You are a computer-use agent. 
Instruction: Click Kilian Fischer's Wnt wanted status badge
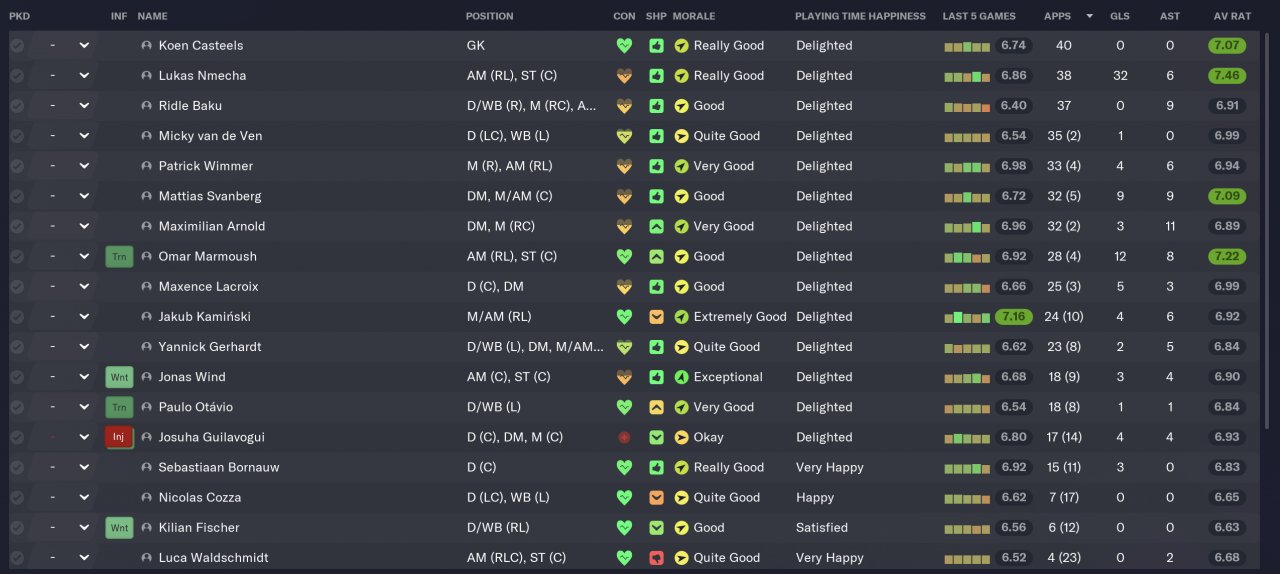point(118,527)
